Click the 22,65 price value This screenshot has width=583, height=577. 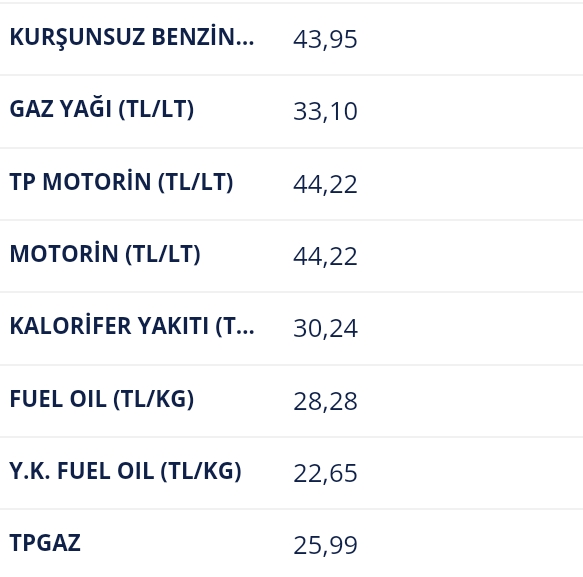(325, 473)
